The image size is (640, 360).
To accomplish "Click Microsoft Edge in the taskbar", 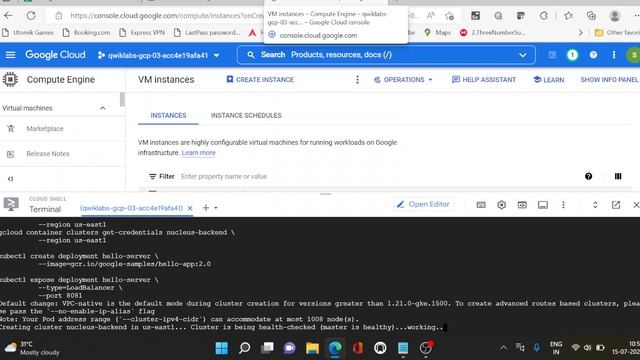I will (x=335, y=348).
